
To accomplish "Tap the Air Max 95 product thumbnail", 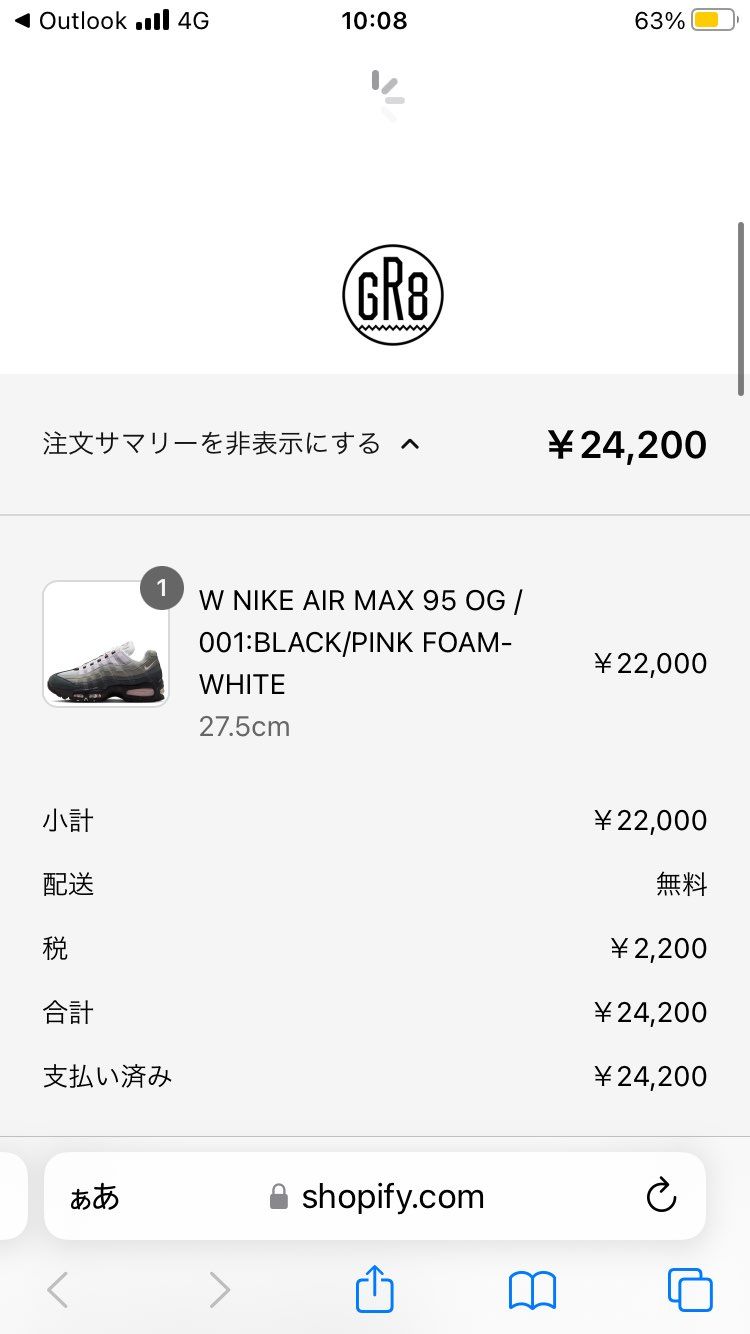I will pyautogui.click(x=106, y=644).
